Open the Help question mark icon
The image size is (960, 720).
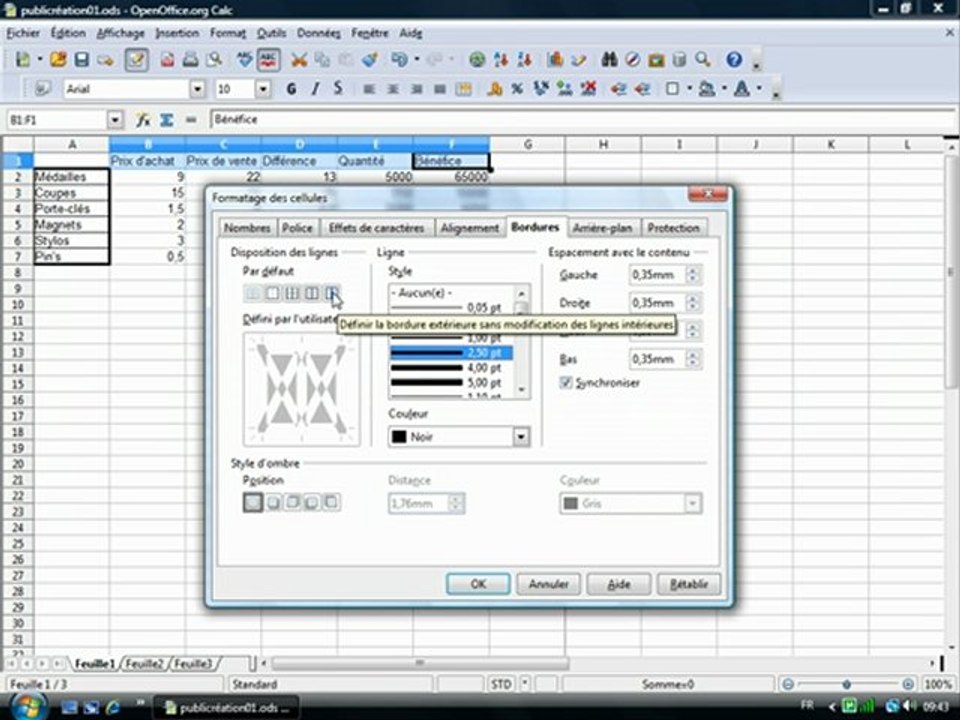pyautogui.click(x=733, y=60)
